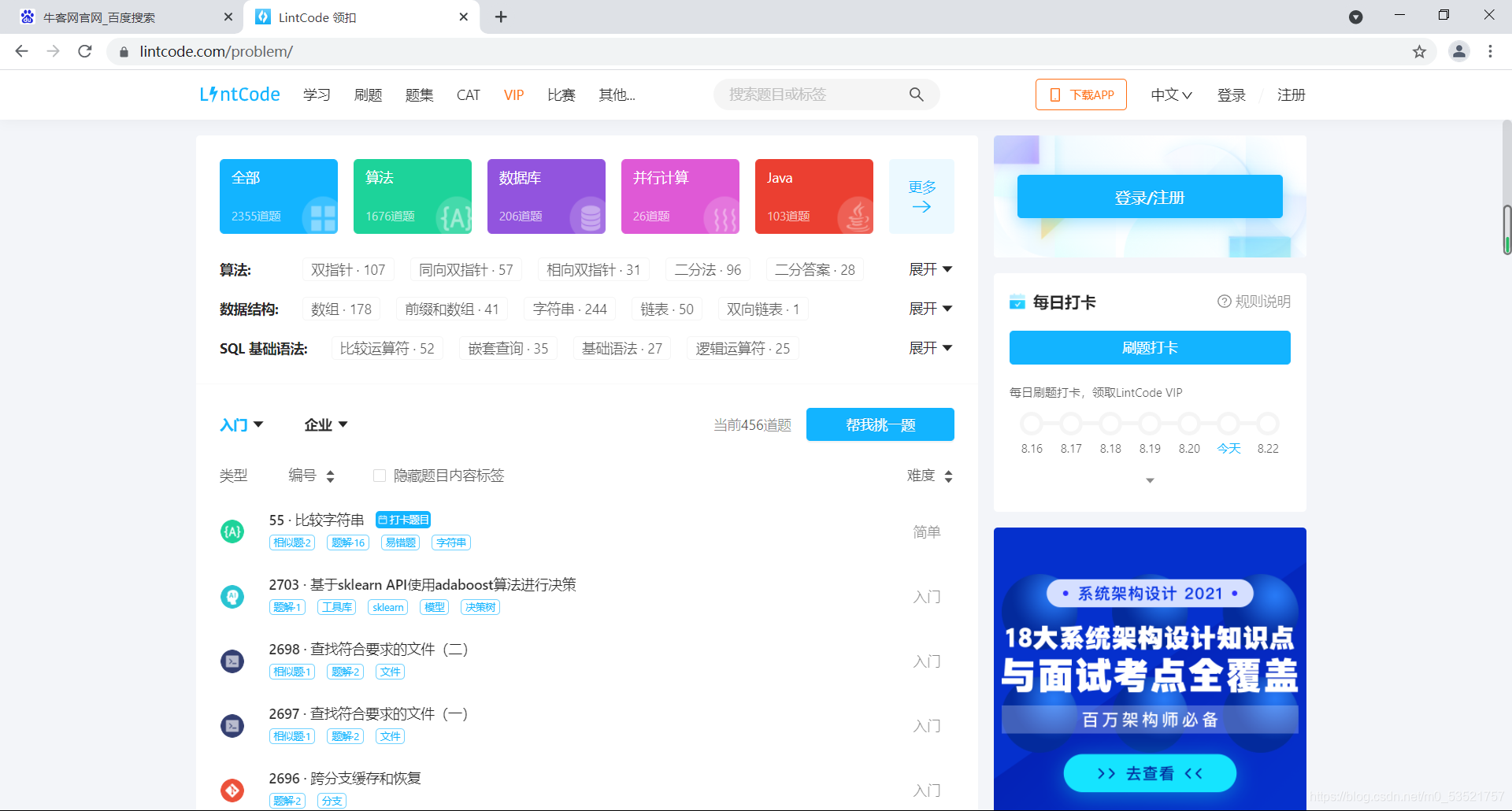Reload the page
Image resolution: width=1512 pixels, height=811 pixels.
[85, 51]
